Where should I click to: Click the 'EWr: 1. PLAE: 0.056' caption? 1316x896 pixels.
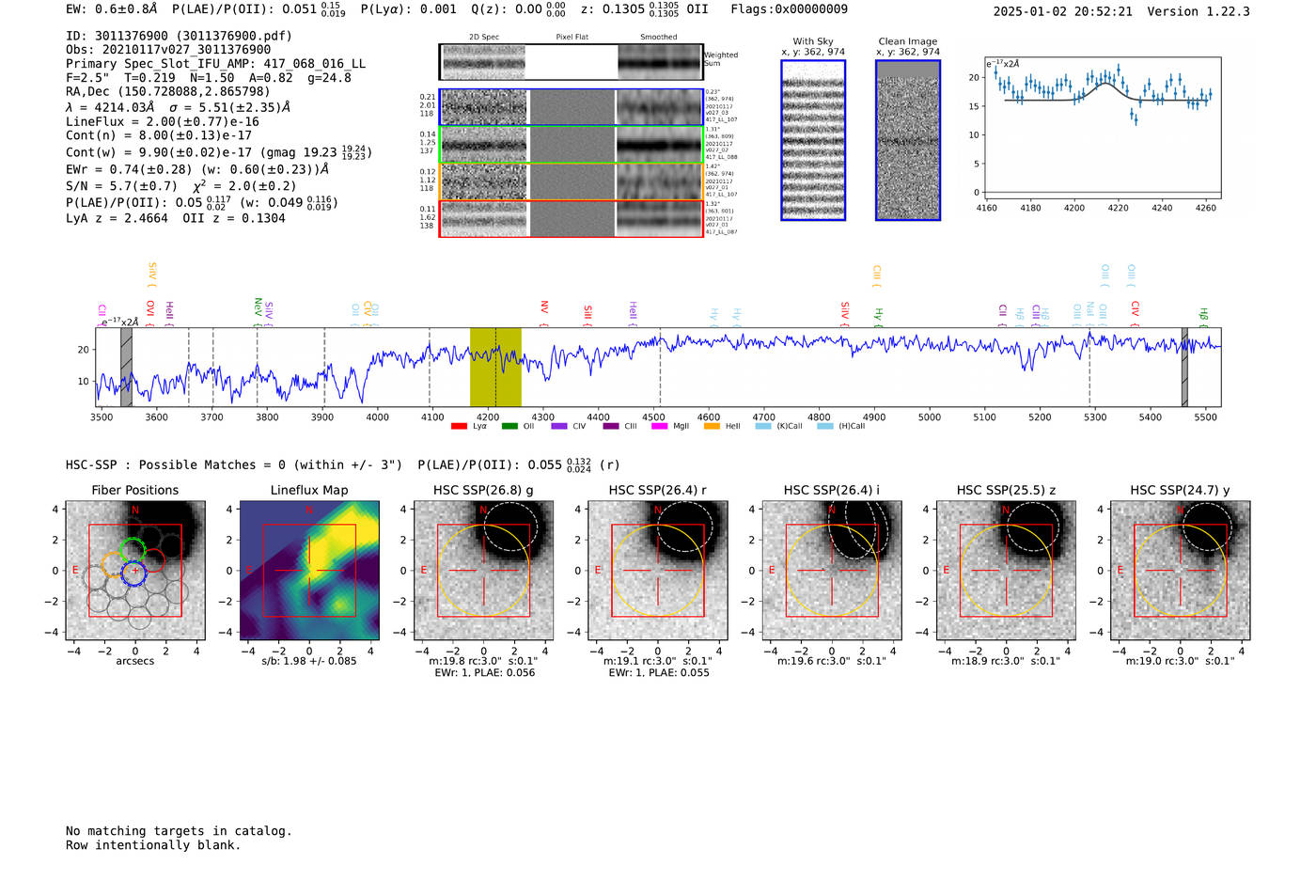coord(484,672)
